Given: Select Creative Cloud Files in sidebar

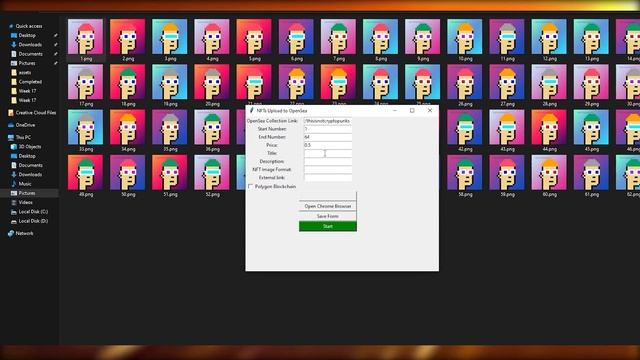Looking at the screenshot, I should [x=36, y=113].
